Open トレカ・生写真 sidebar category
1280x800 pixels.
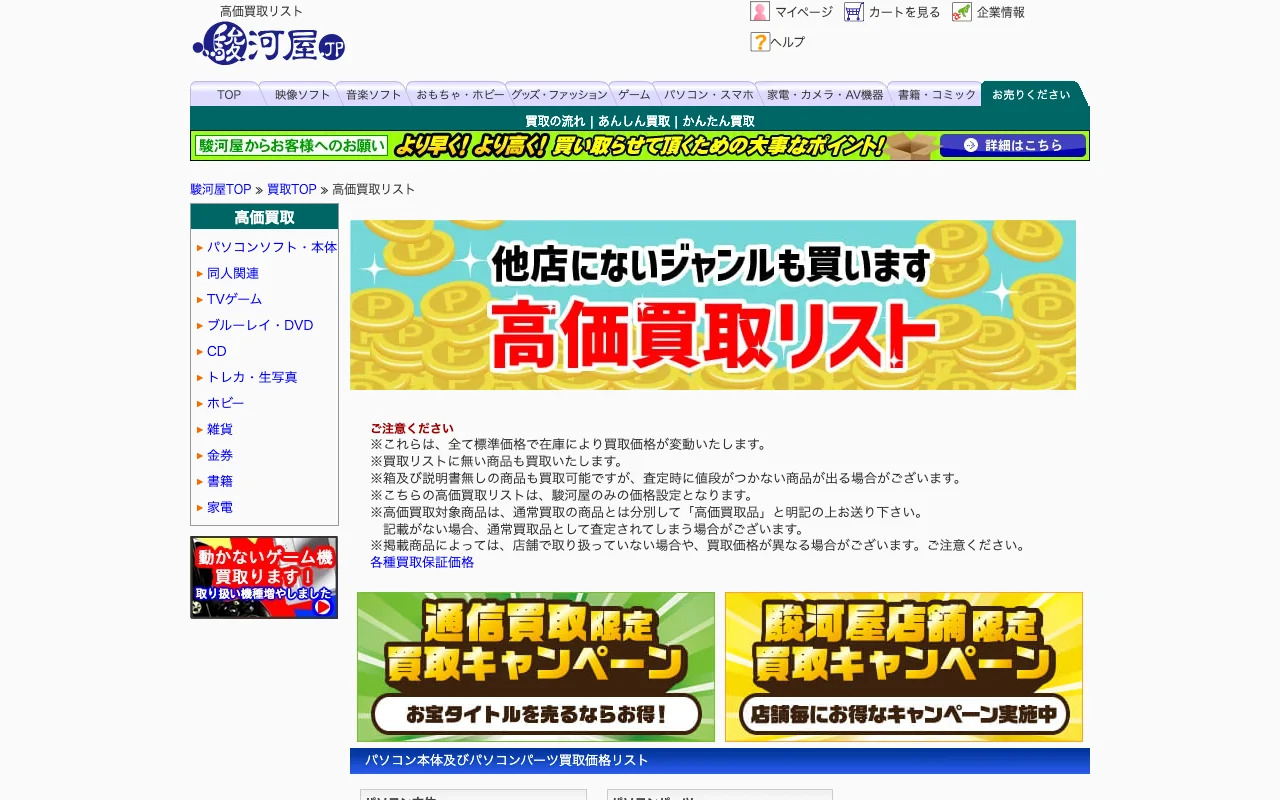click(x=252, y=377)
